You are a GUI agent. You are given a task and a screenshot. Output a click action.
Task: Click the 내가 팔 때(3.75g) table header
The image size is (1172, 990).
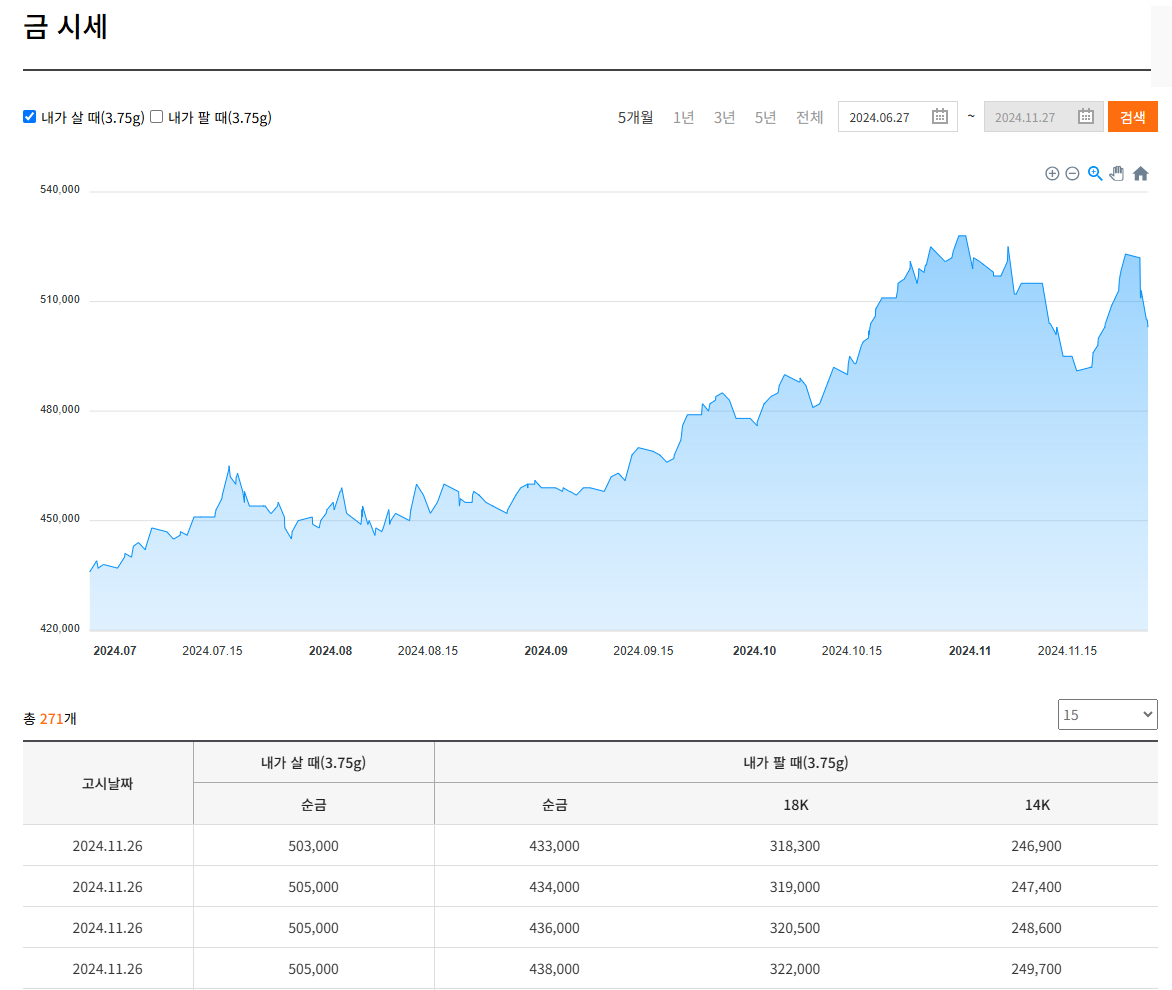point(795,763)
